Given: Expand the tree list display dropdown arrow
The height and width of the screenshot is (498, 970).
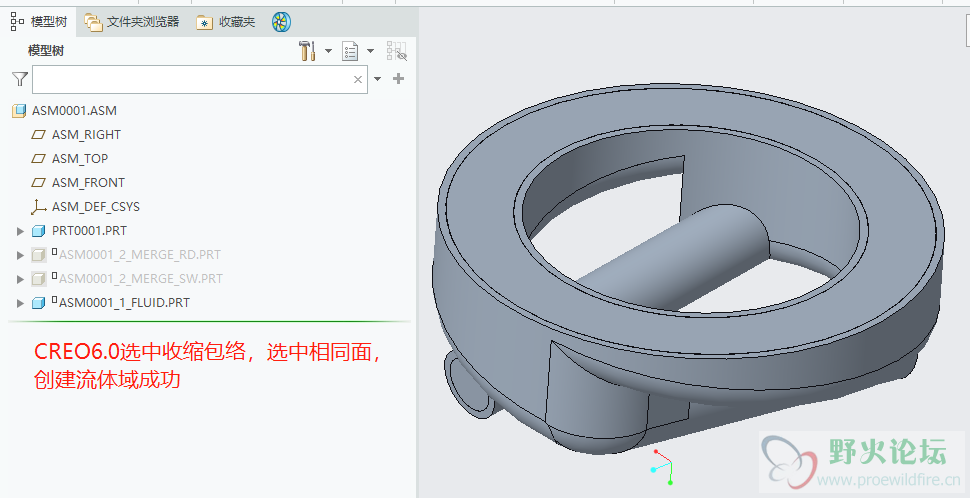Looking at the screenshot, I should click(371, 51).
